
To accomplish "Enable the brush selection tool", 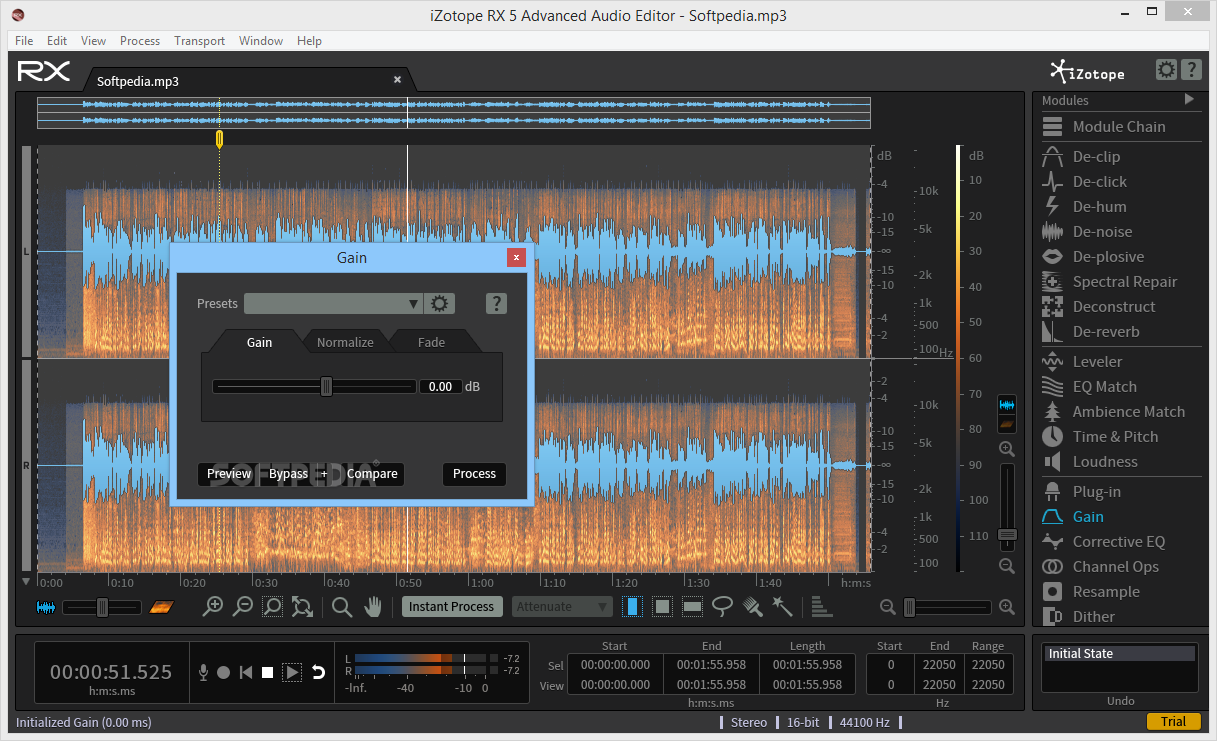I will click(753, 606).
